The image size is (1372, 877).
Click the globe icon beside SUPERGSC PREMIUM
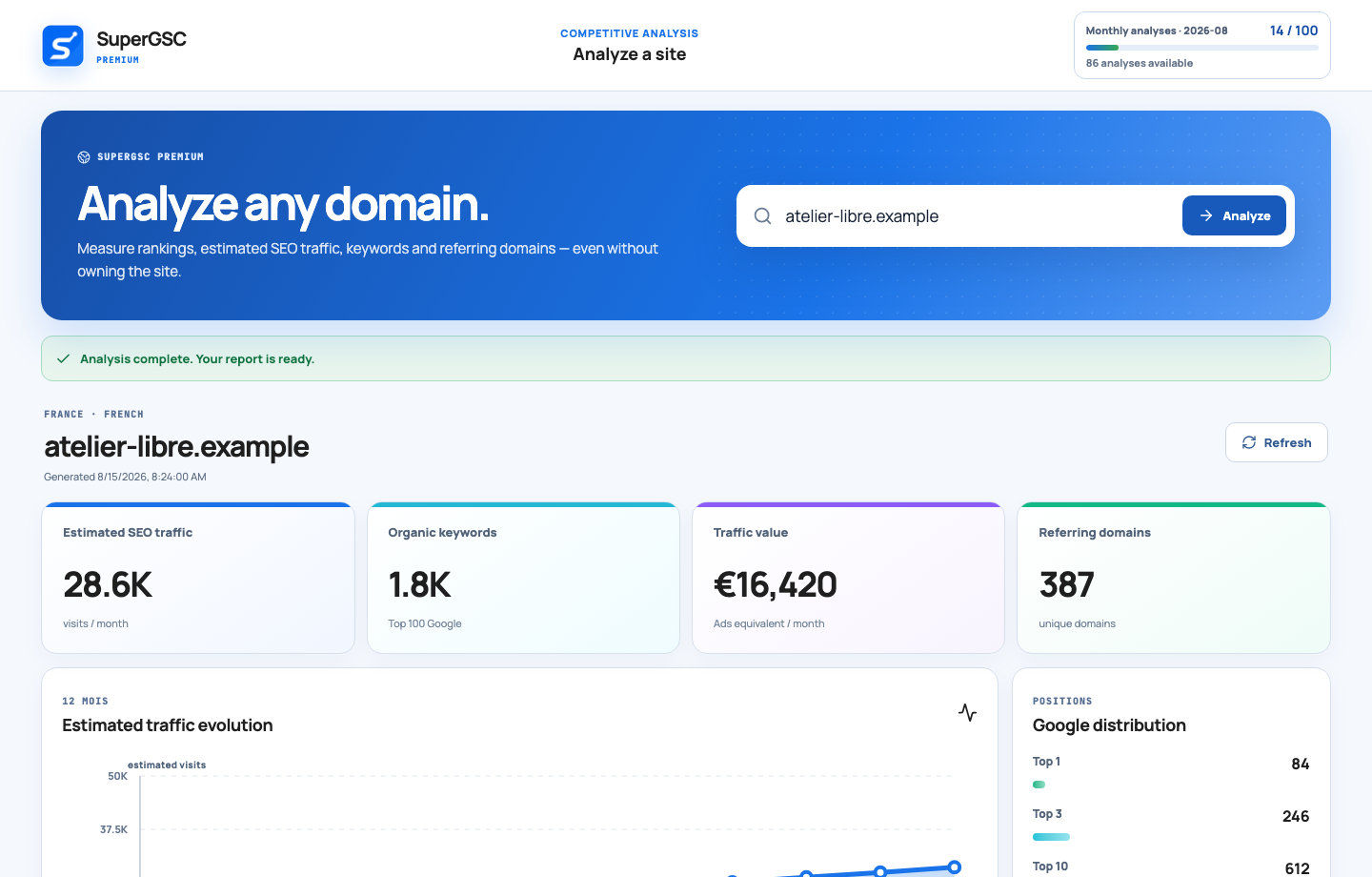pyautogui.click(x=84, y=157)
